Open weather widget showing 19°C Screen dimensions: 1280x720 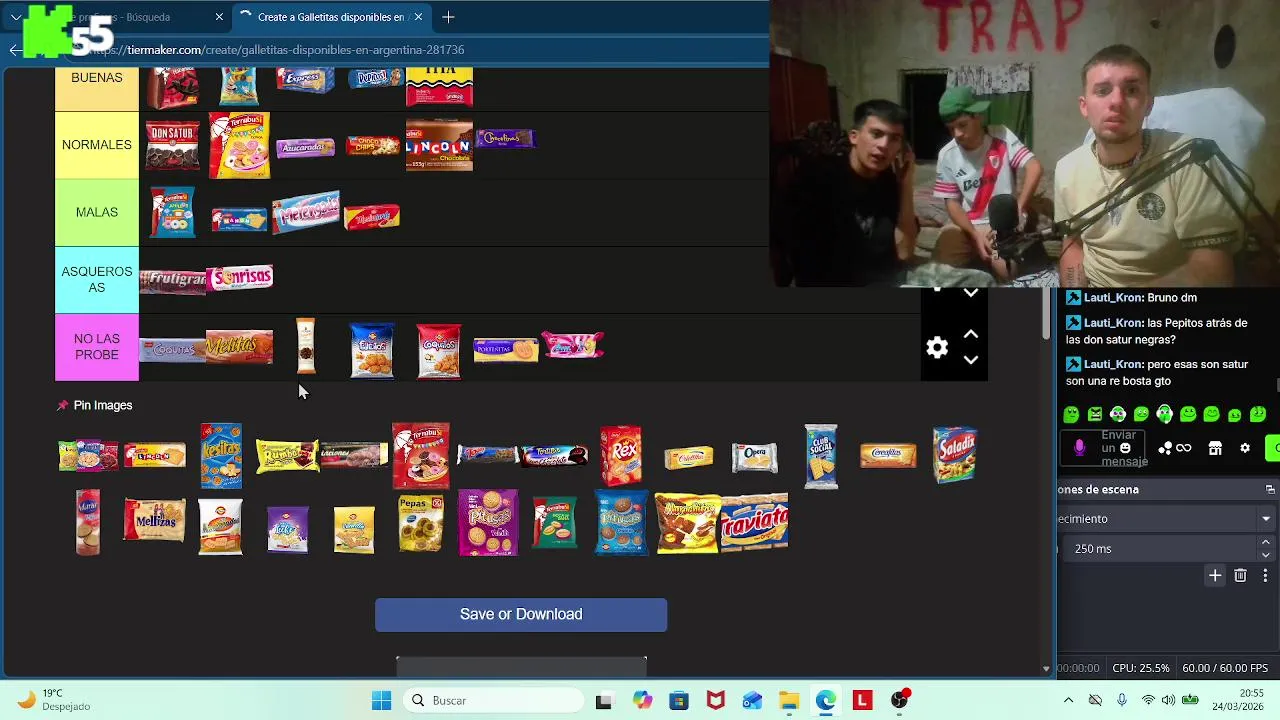tap(55, 699)
